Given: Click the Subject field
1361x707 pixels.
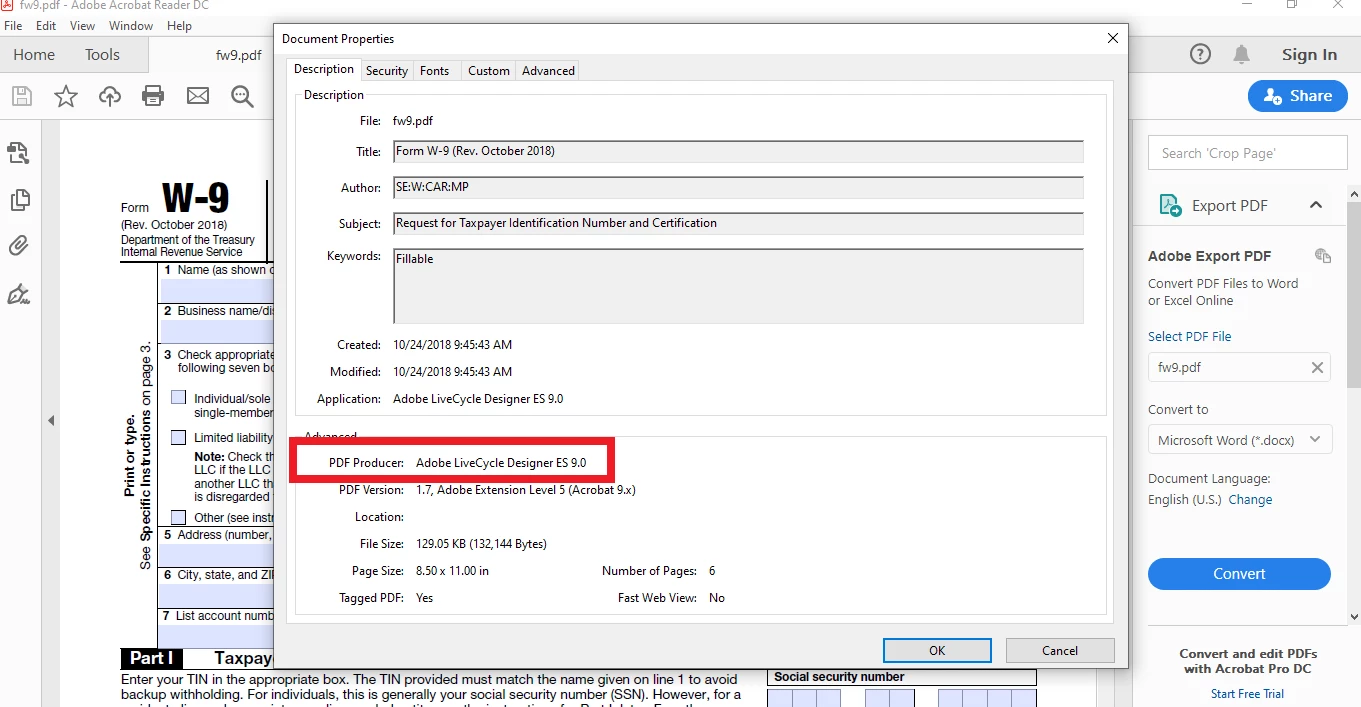Looking at the screenshot, I should click(738, 224).
